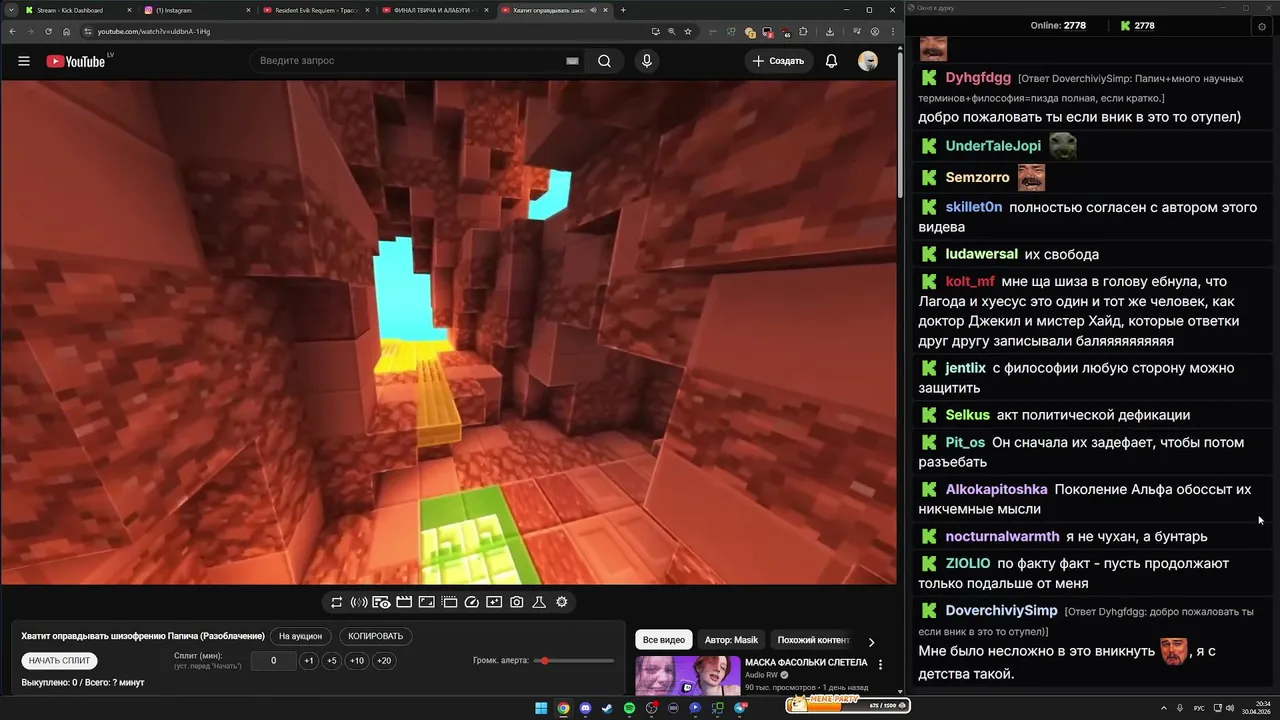This screenshot has height=720, width=1280.
Task: Click the browser home icon
Action: click(67, 31)
